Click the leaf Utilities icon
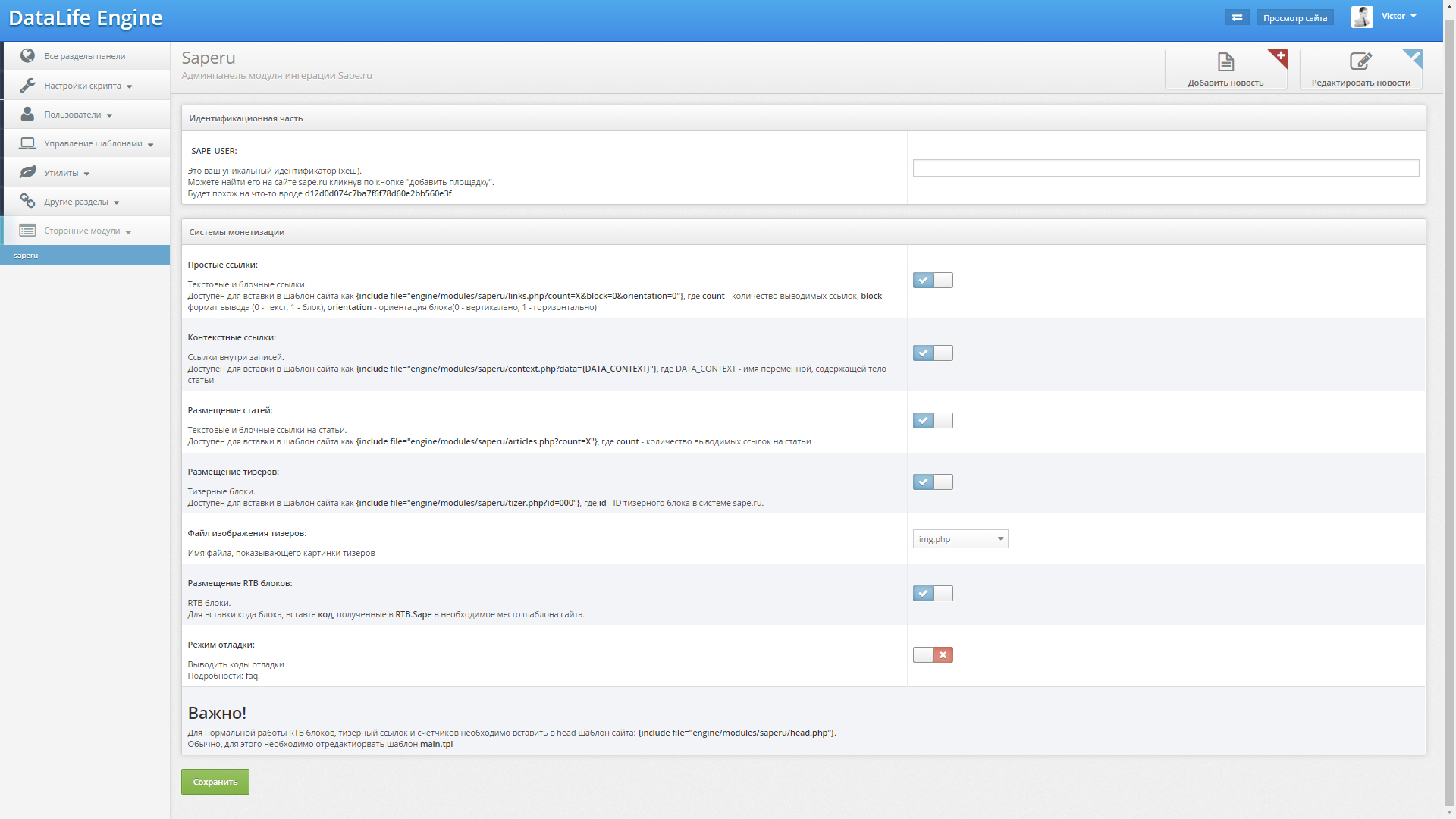This screenshot has height=819, width=1456. pos(27,172)
